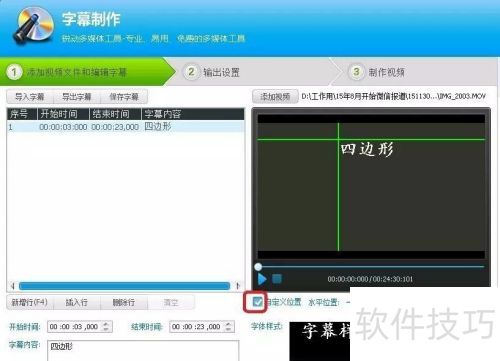Click the 保存字幕 button
The height and width of the screenshot is (361, 500).
[x=124, y=97]
